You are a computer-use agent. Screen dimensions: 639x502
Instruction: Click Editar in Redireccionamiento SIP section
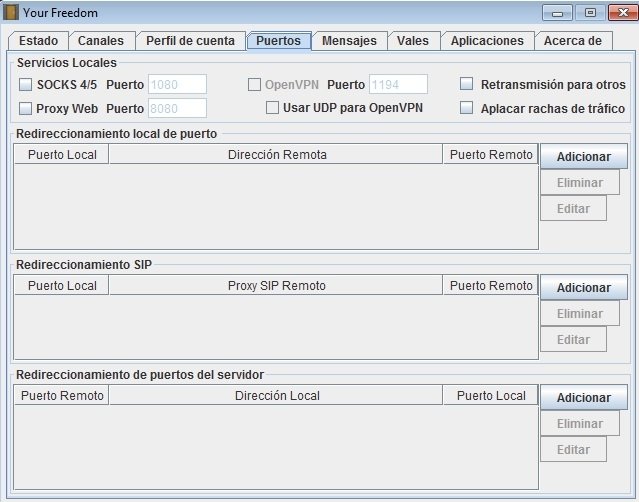point(573,340)
